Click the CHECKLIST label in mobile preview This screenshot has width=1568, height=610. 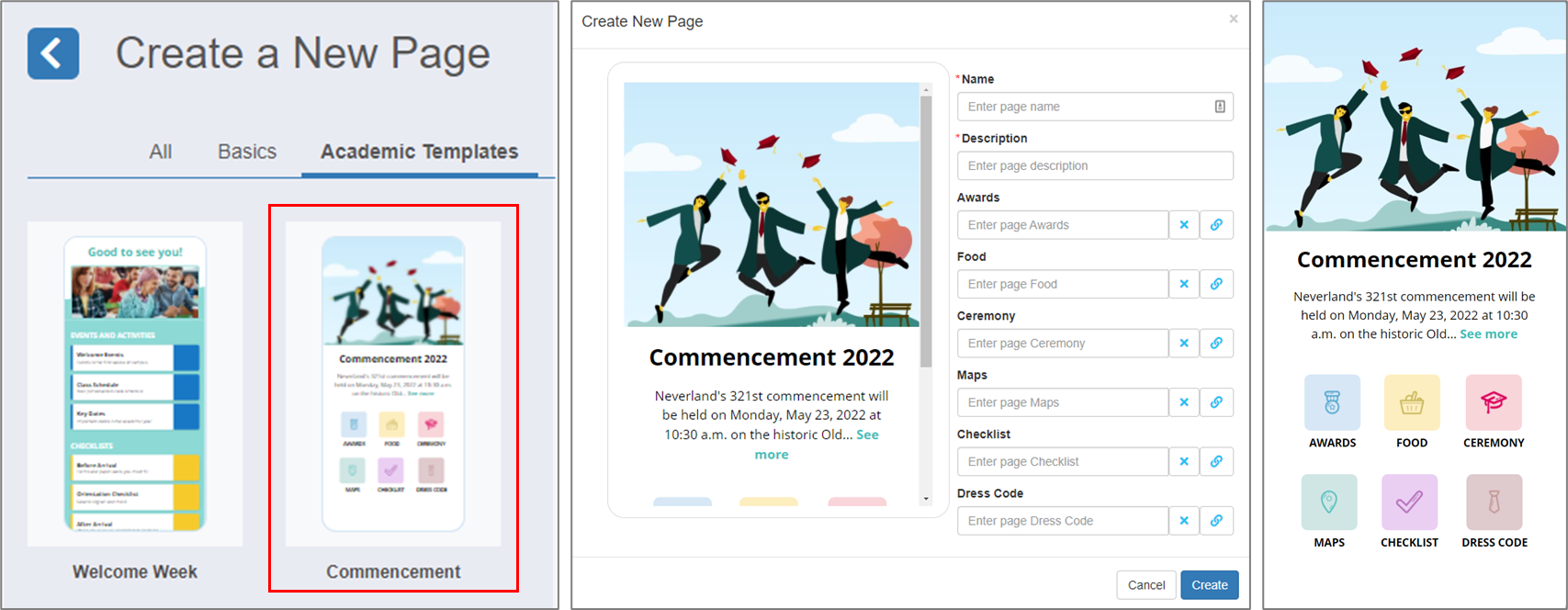pyautogui.click(x=1409, y=543)
